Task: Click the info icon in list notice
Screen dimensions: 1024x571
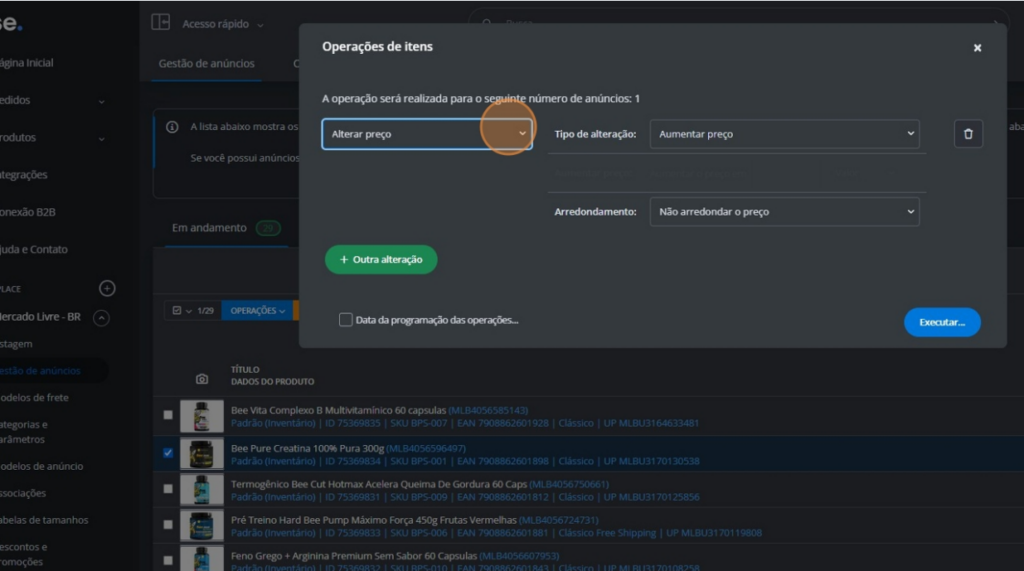Action: pos(171,127)
